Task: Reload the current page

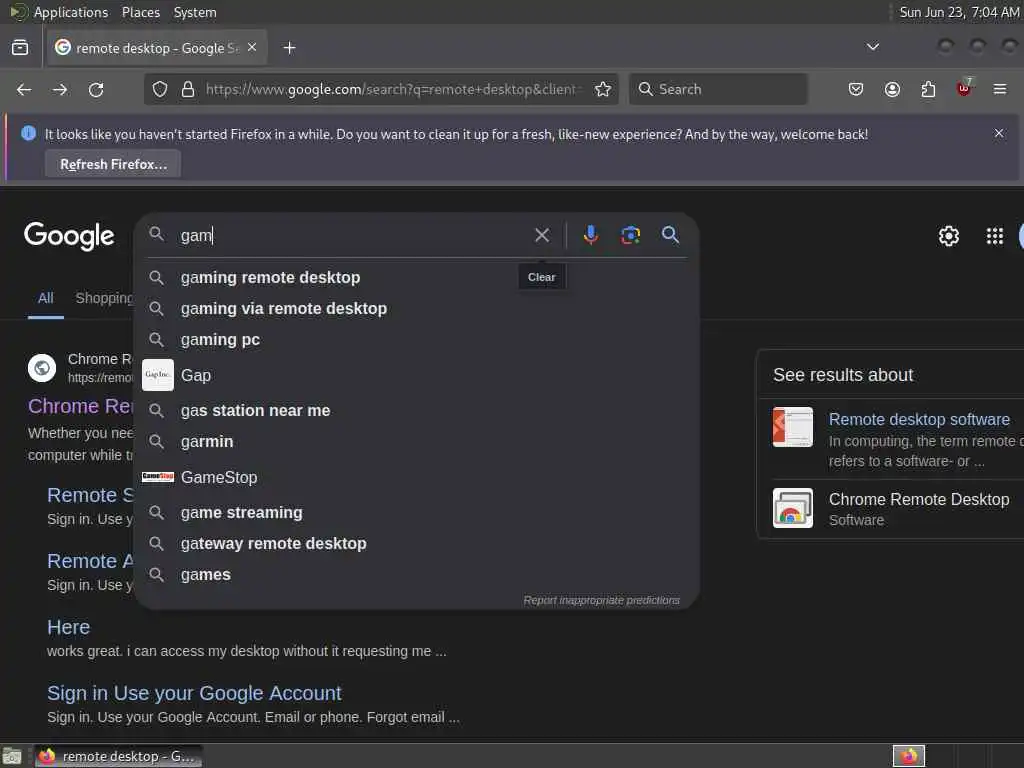Action: pos(96,89)
